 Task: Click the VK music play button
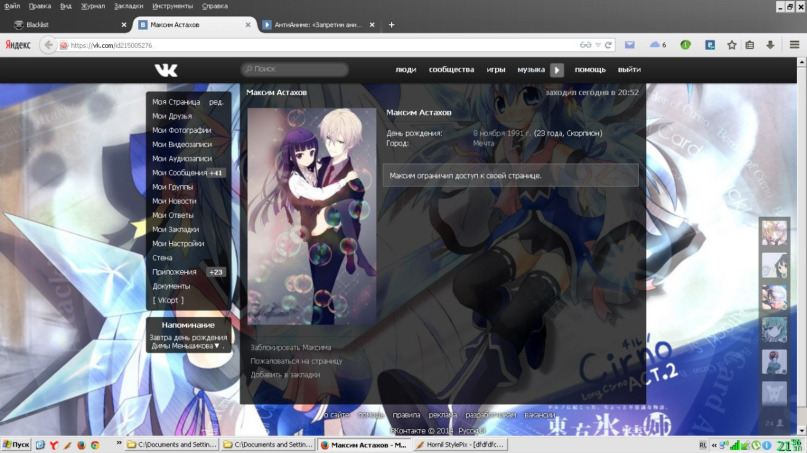pyautogui.click(x=557, y=70)
